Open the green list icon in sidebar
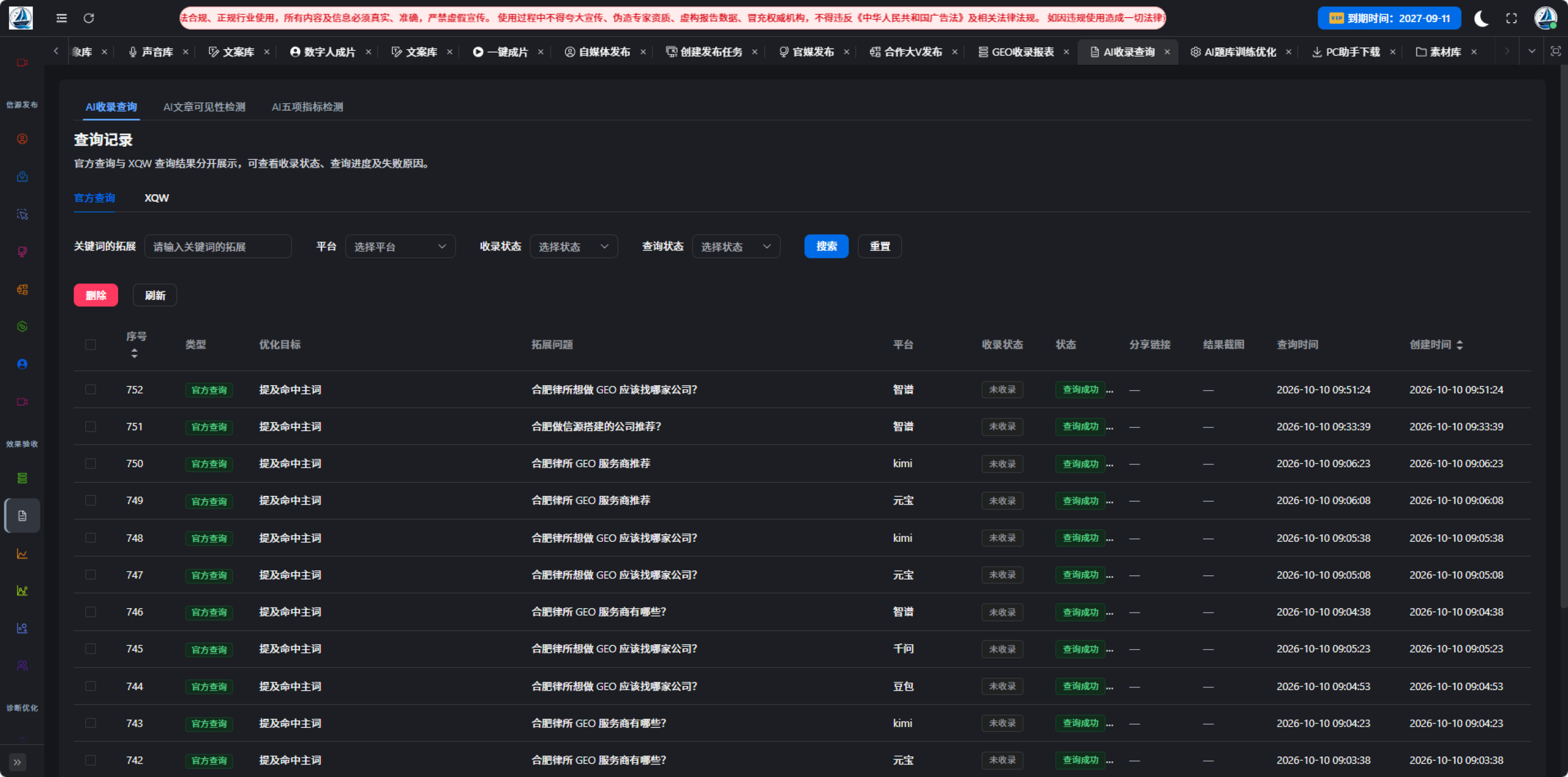Viewport: 1568px width, 777px height. tap(23, 478)
